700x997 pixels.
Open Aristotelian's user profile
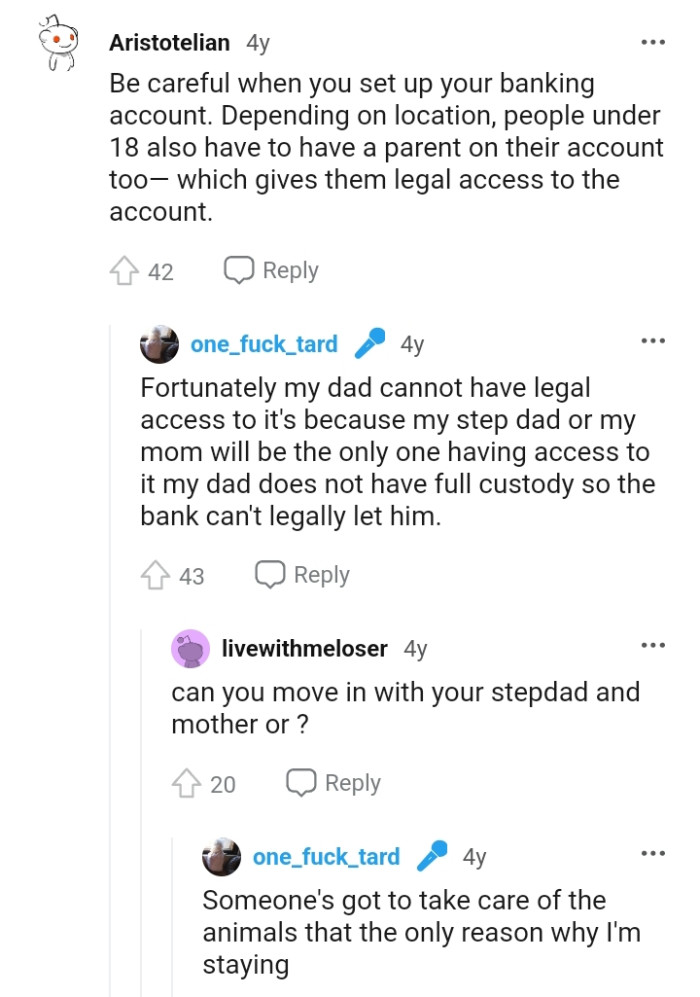click(x=170, y=43)
